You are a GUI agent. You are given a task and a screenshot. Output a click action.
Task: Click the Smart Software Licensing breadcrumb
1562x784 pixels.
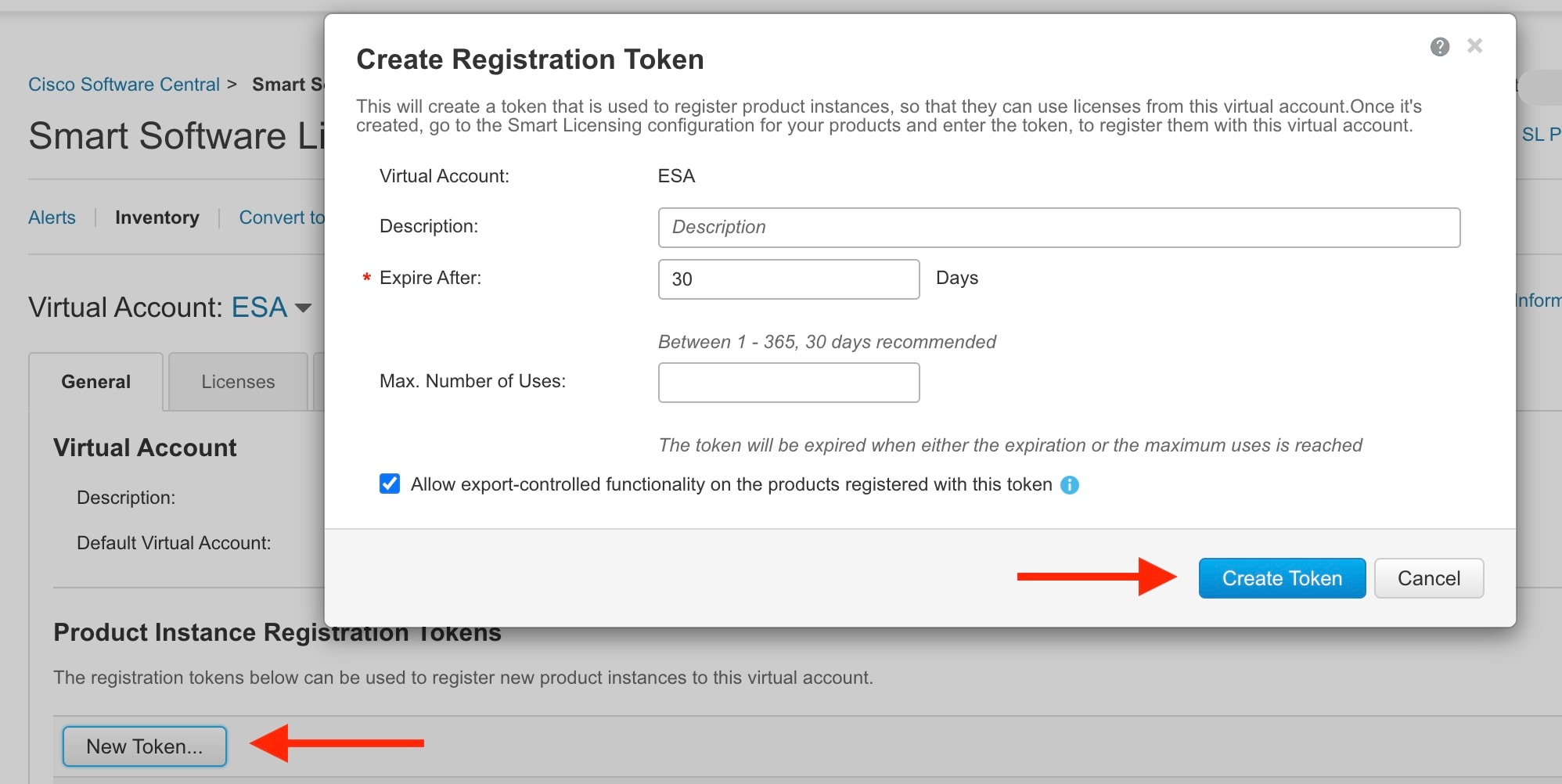(287, 85)
